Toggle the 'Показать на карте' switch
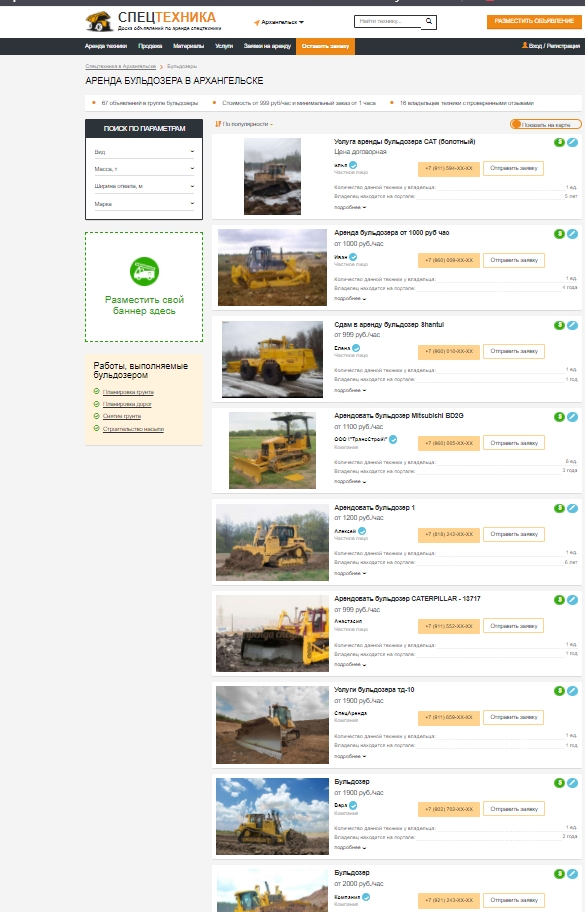Viewport: 585px width, 912px height. (545, 124)
